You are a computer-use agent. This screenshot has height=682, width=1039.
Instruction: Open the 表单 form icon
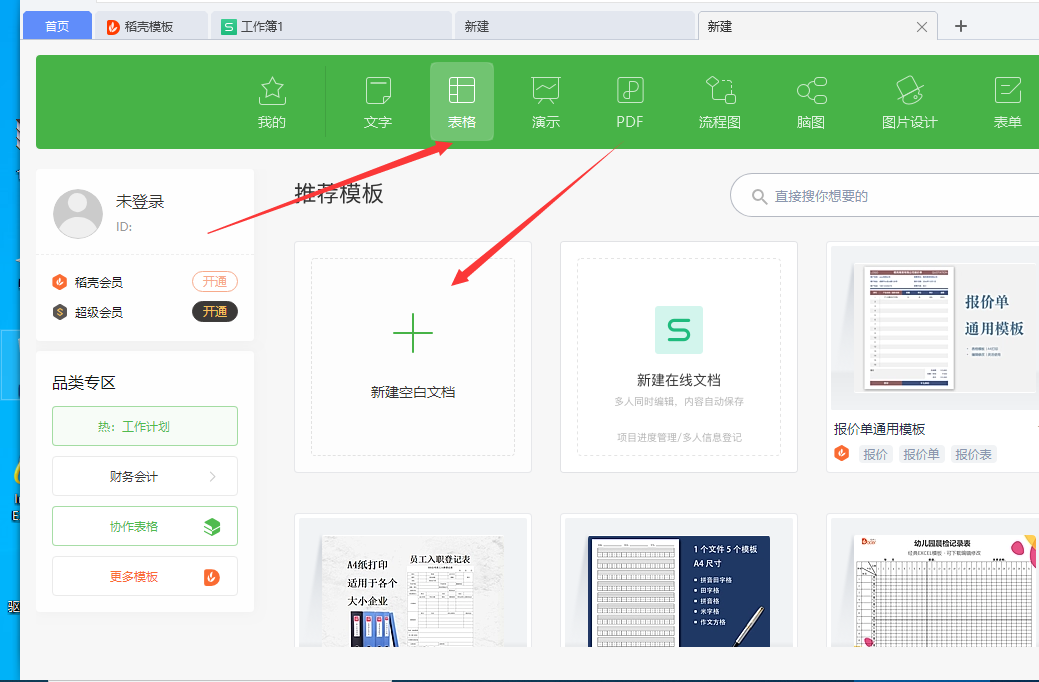(x=1007, y=102)
